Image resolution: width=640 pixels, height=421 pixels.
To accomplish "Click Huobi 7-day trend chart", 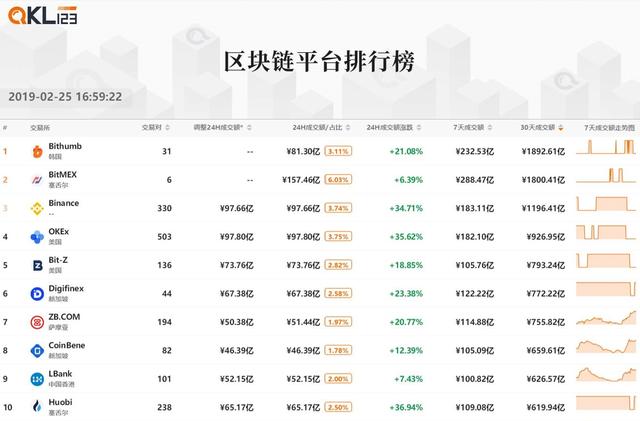I will (x=606, y=403).
